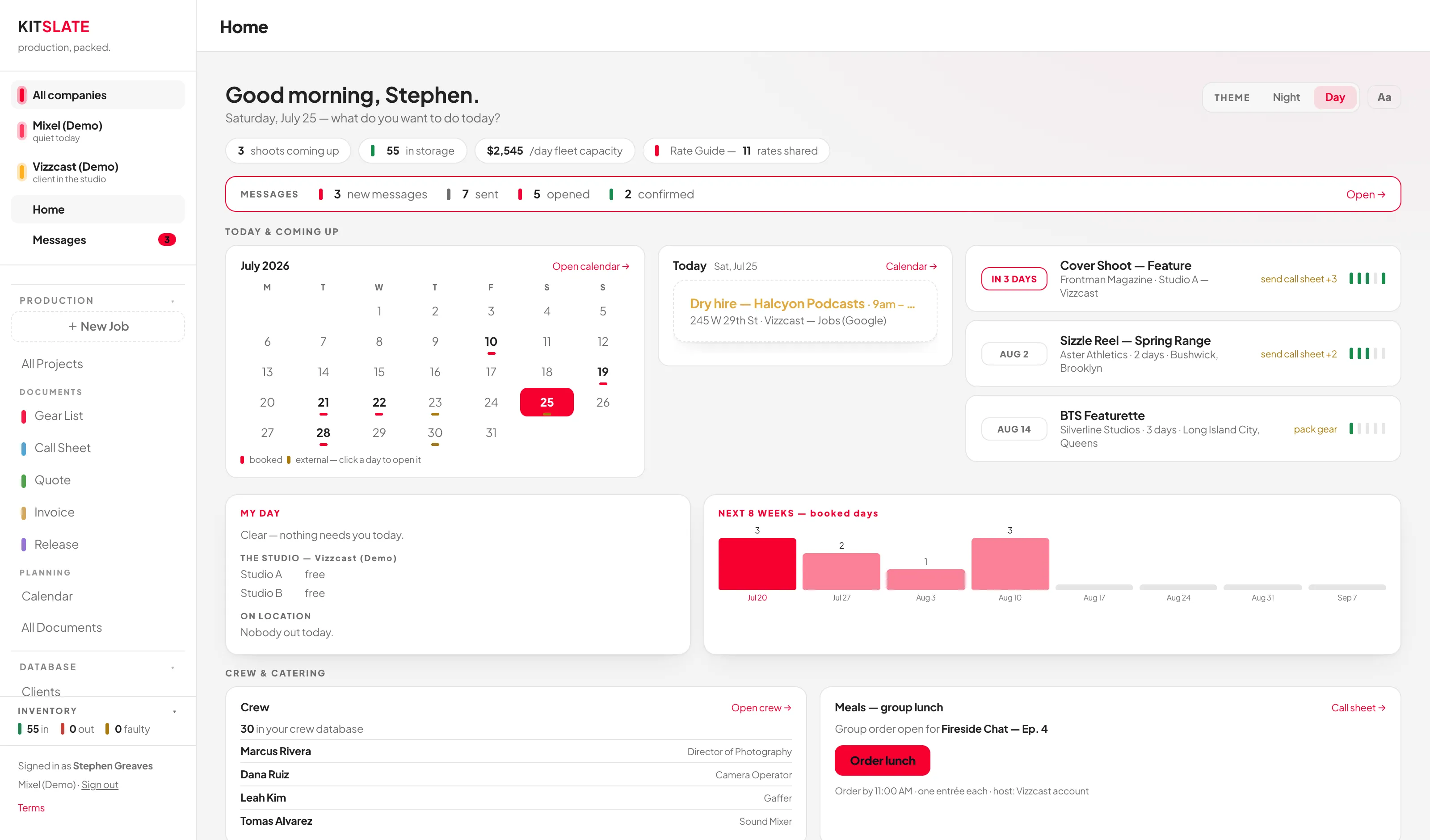Screen dimensions: 1430x840
Task: Select July 25 in the calendar
Action: tap(547, 402)
